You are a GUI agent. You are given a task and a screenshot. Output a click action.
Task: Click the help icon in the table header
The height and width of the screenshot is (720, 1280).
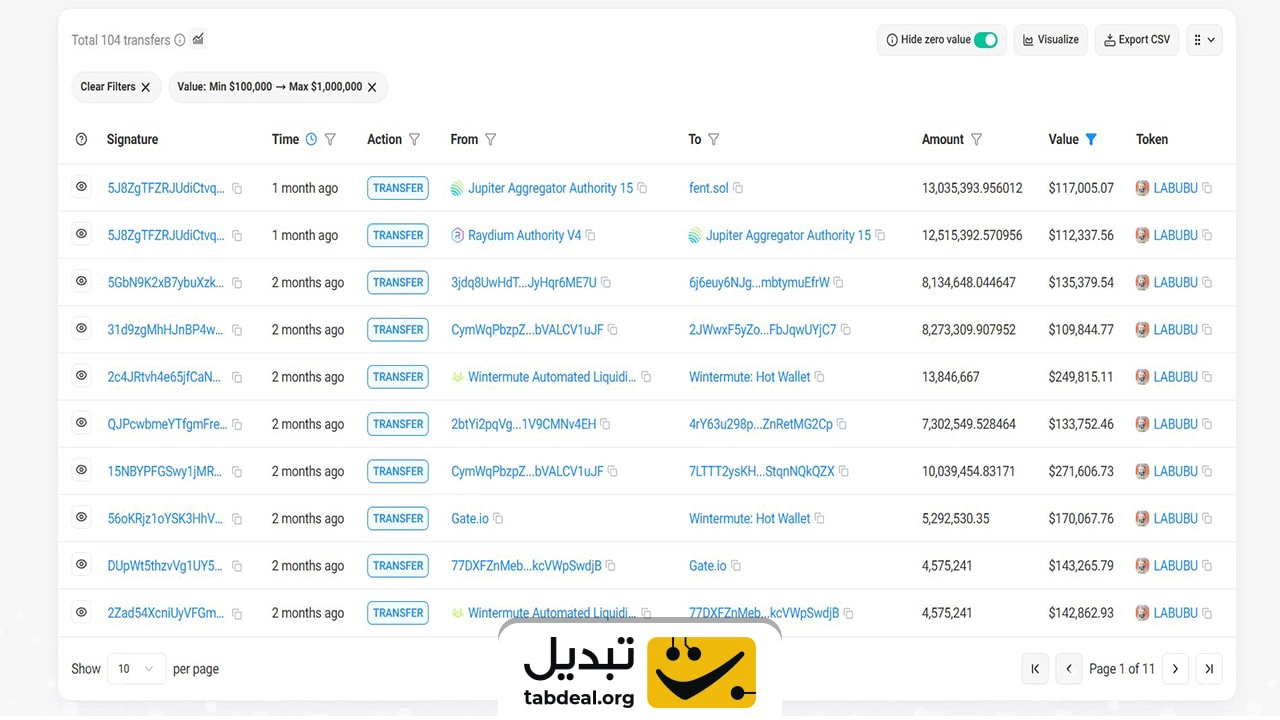(x=82, y=139)
